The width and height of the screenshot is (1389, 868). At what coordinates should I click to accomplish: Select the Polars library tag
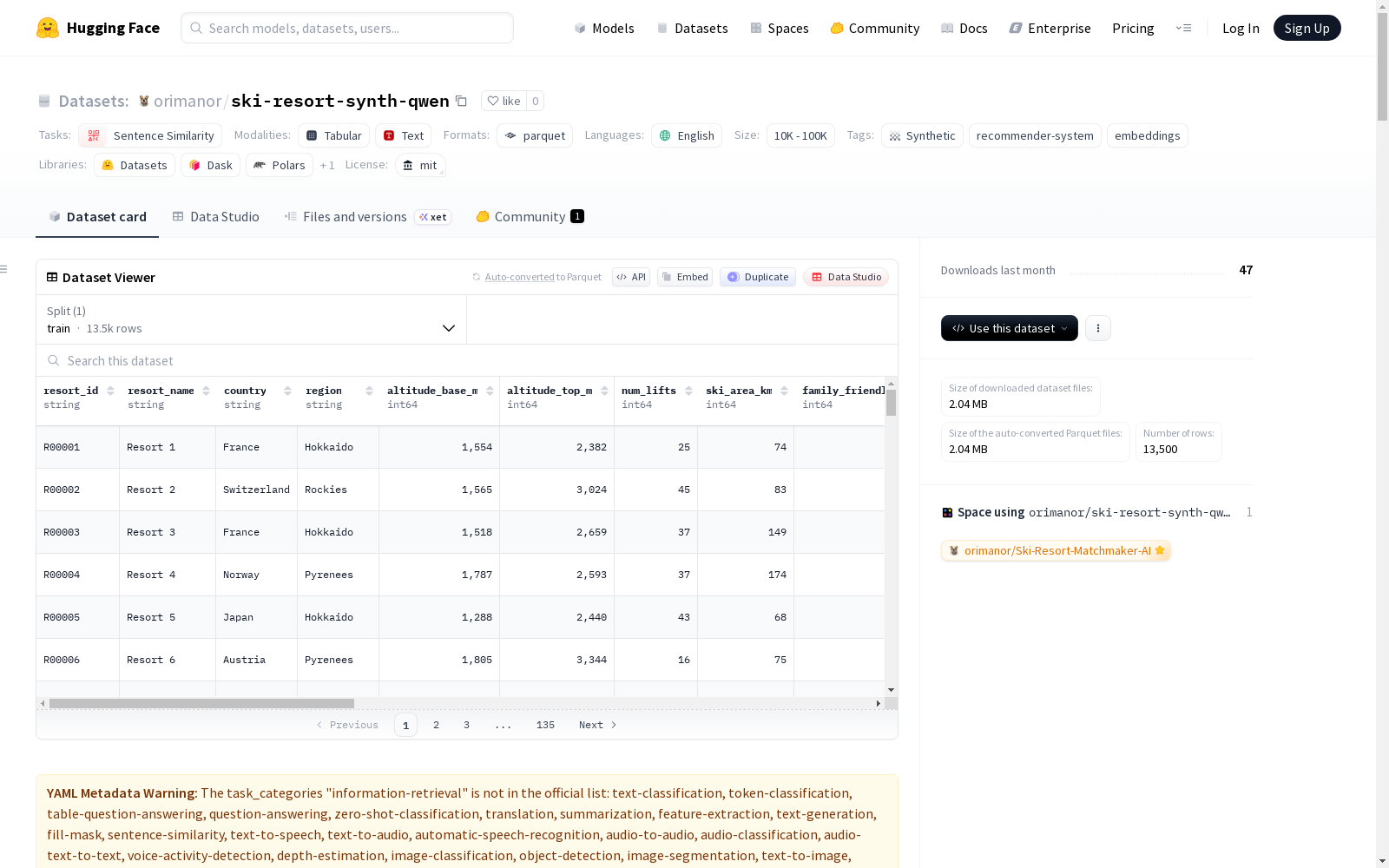tap(280, 165)
